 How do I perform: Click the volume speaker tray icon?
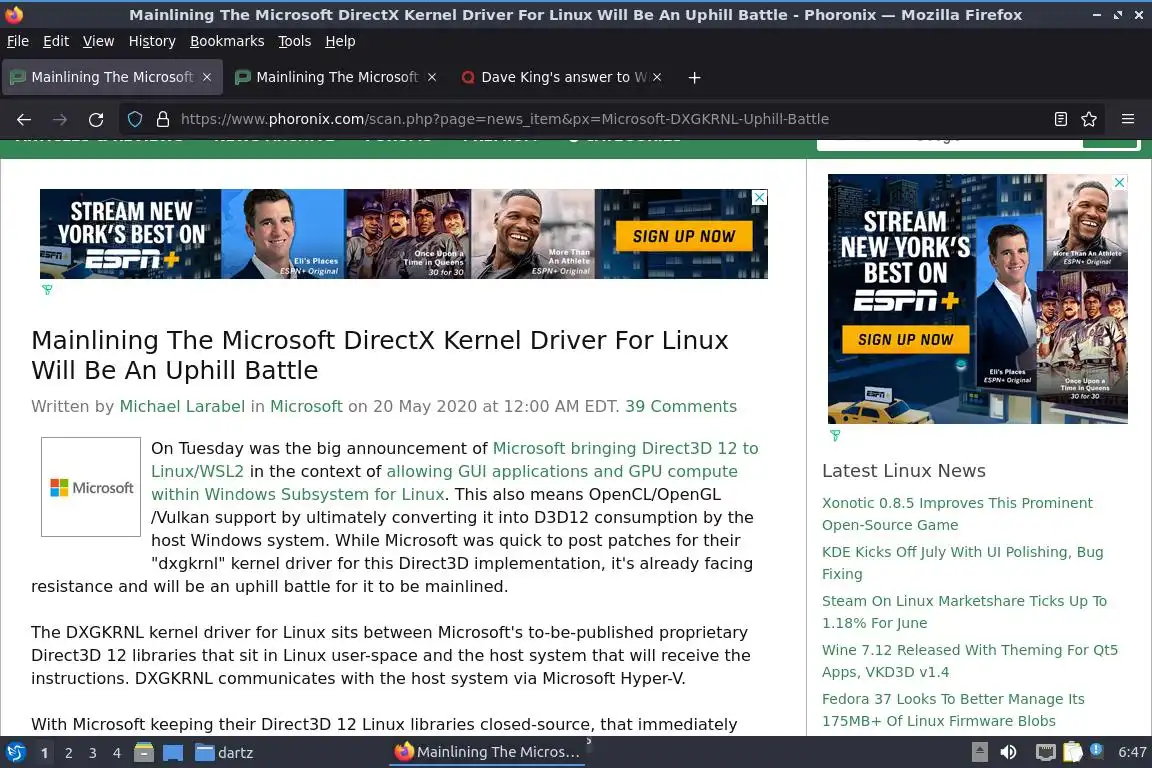coord(1009,753)
